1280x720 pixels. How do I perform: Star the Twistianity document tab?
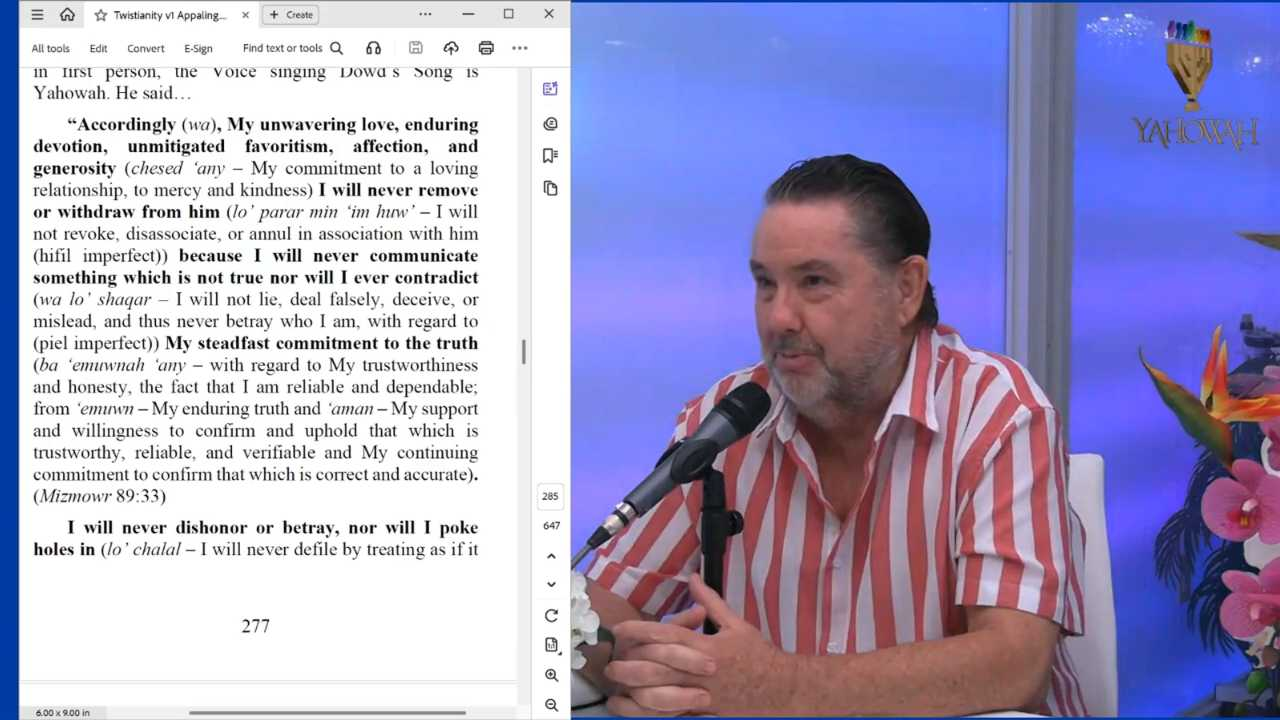click(x=100, y=15)
